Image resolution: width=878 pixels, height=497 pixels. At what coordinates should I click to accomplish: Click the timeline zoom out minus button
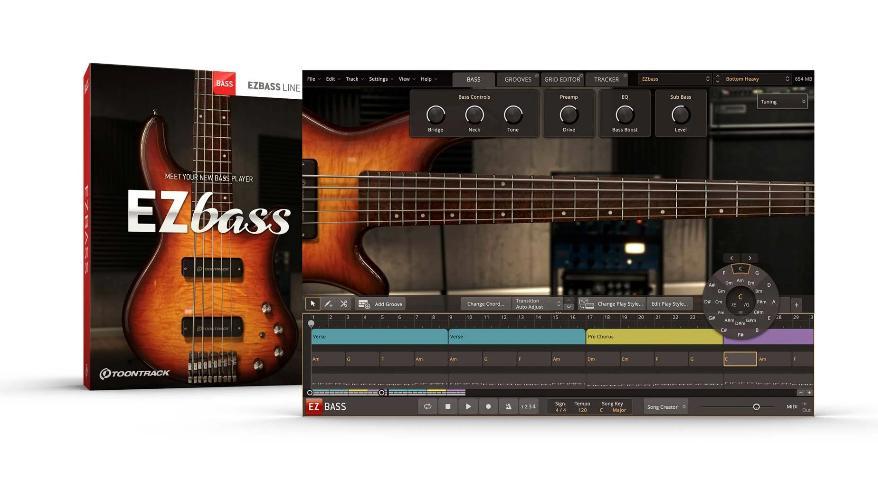pos(800,392)
